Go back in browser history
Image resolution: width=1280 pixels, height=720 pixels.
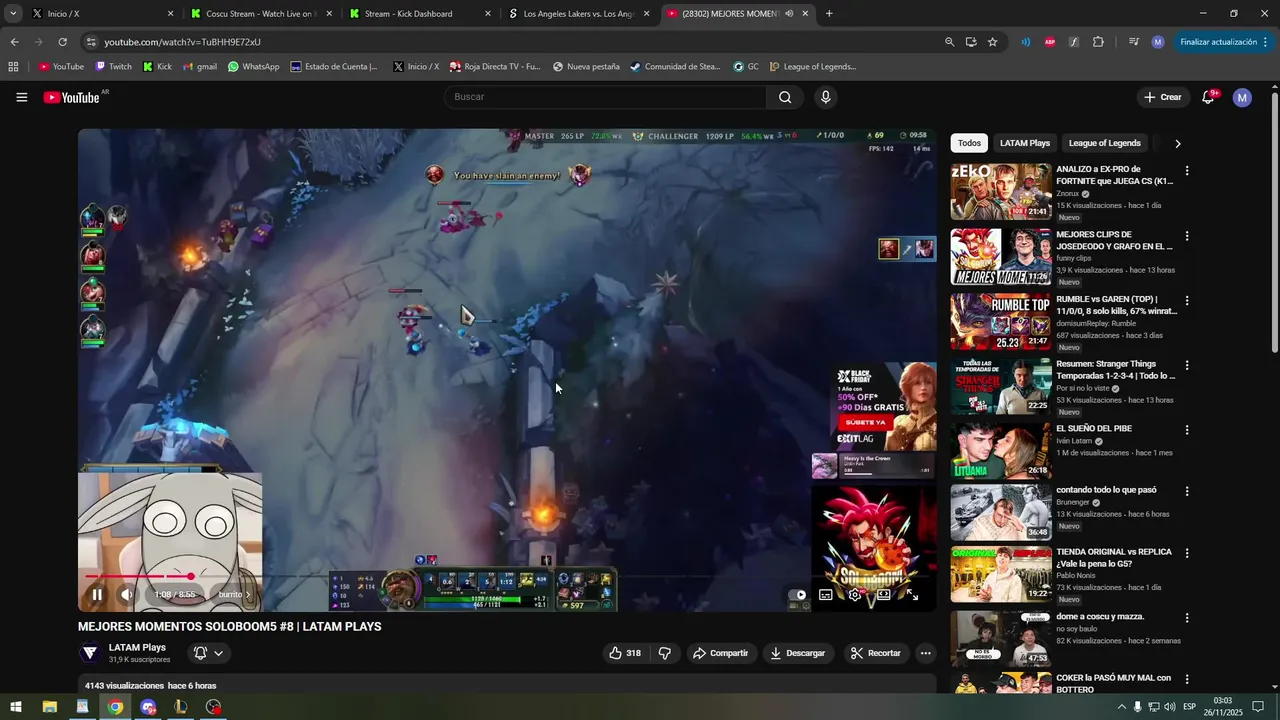14,42
